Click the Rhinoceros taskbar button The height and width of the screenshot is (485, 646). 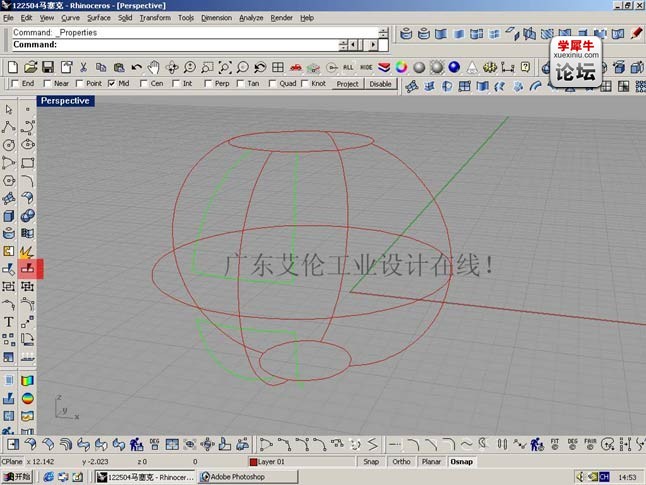145,477
